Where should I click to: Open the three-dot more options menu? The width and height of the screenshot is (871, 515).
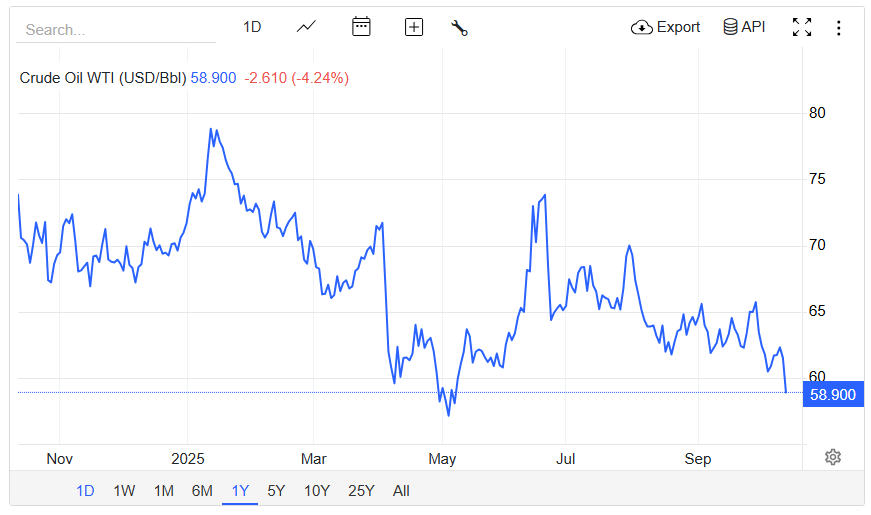coord(839,27)
